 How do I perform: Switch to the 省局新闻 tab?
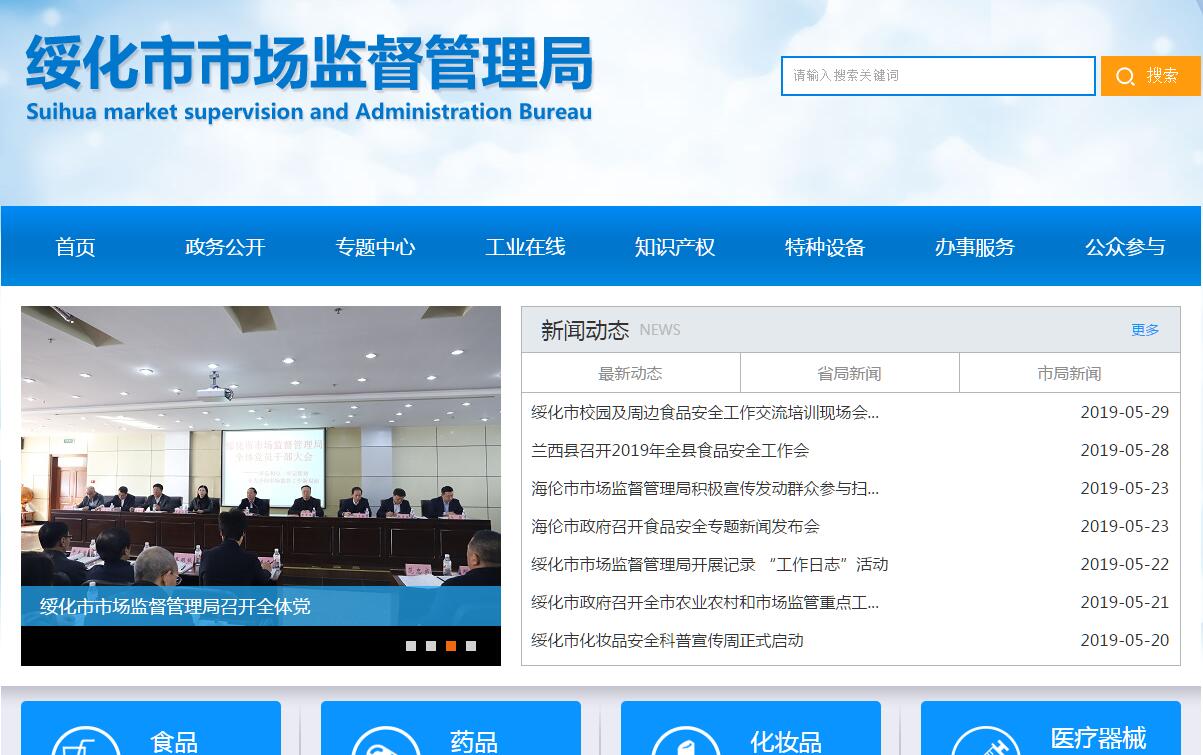[849, 373]
